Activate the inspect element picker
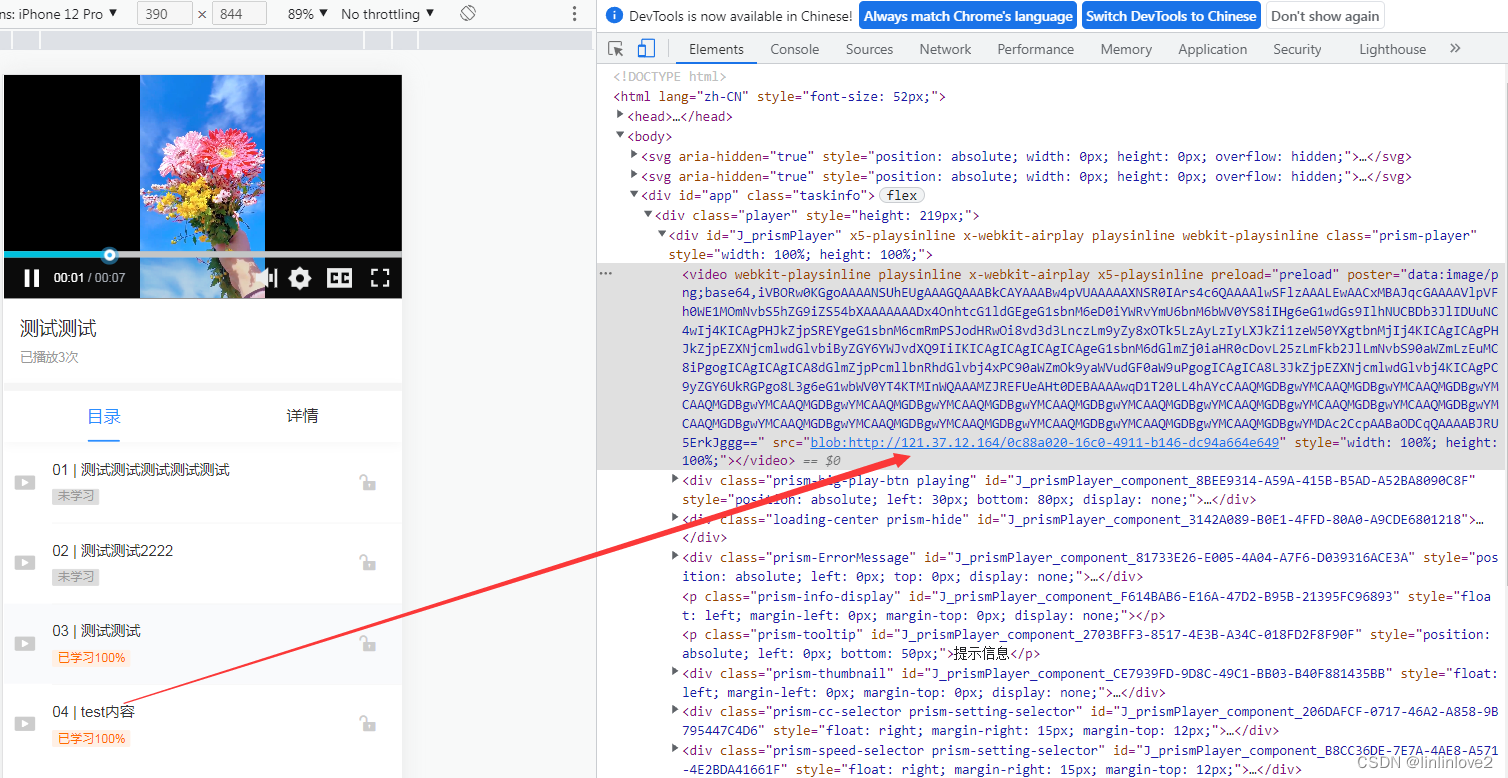 pyautogui.click(x=616, y=49)
